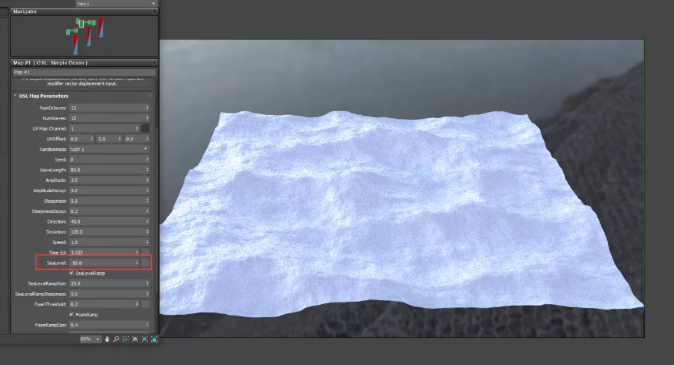674x365 pixels.
Task: Disable the SeaLevelRamp checkbox
Action: click(71, 273)
